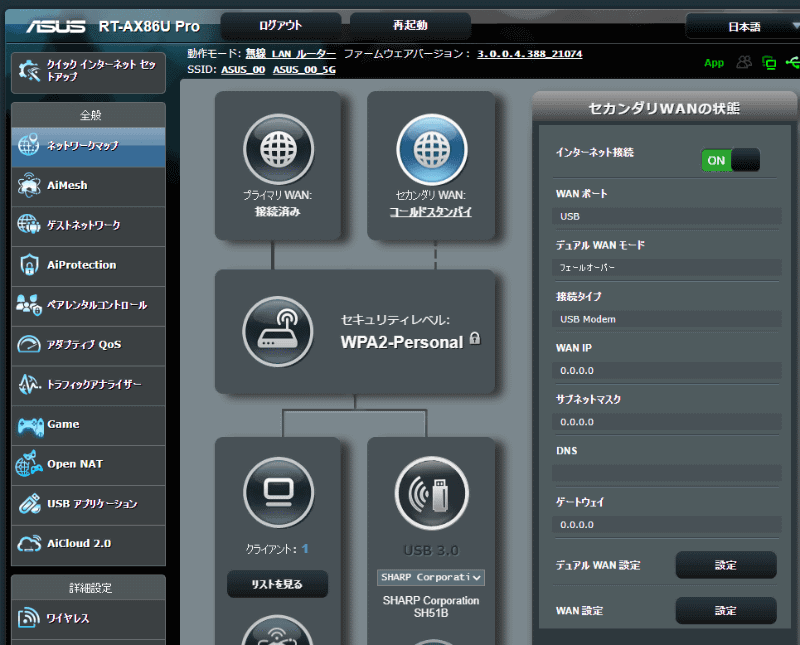Select the Secondary WAN globe icon
800x645 pixels.
coord(432,150)
